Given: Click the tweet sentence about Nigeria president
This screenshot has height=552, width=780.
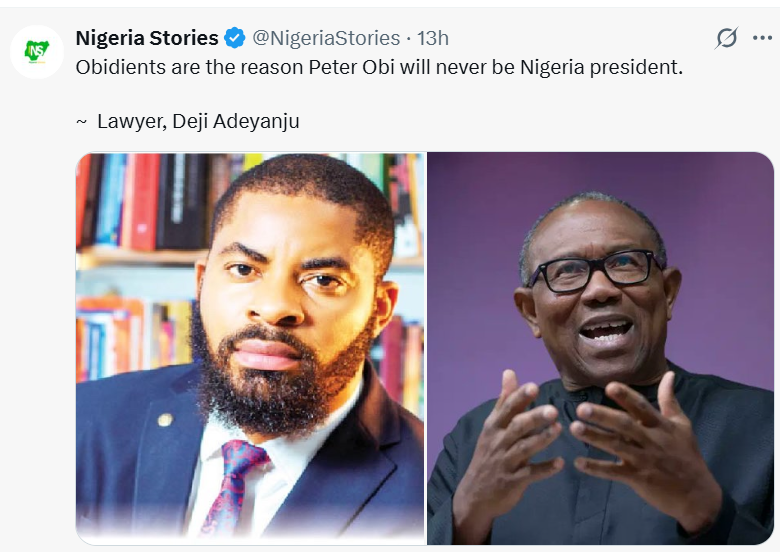Looking at the screenshot, I should click(x=380, y=71).
